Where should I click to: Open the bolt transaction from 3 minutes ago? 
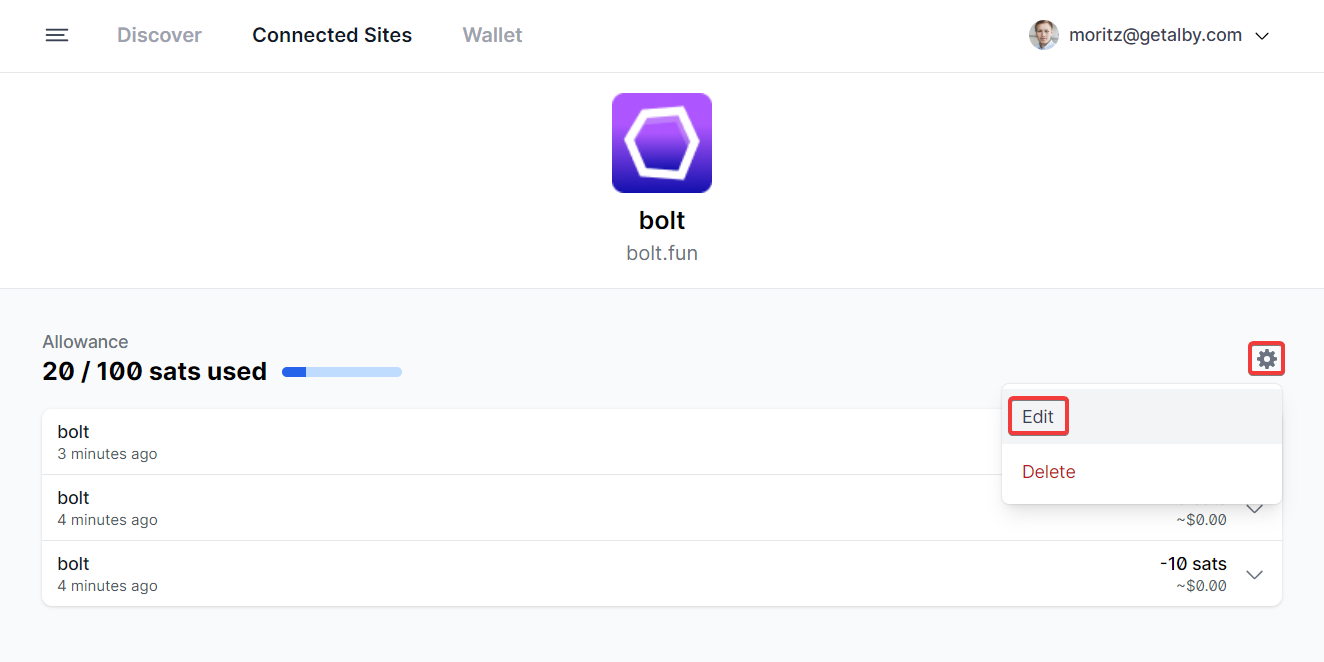(107, 442)
